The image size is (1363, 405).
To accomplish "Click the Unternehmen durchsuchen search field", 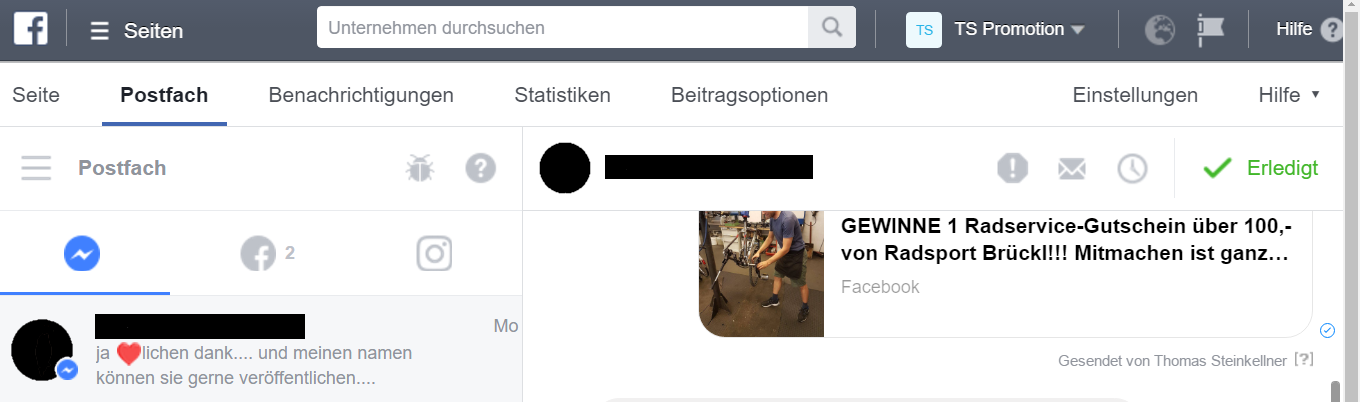I will pos(563,28).
